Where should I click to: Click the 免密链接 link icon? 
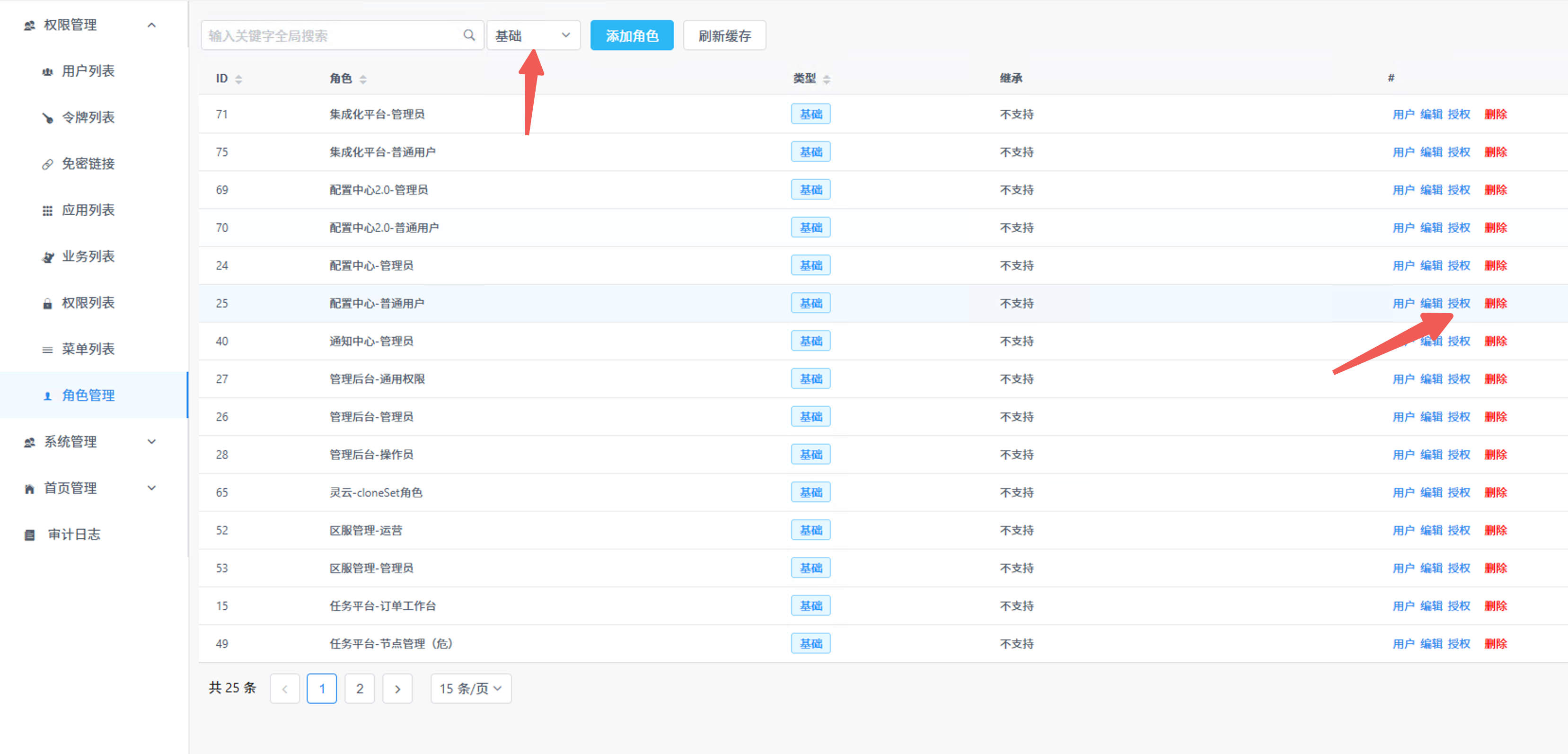pos(47,164)
